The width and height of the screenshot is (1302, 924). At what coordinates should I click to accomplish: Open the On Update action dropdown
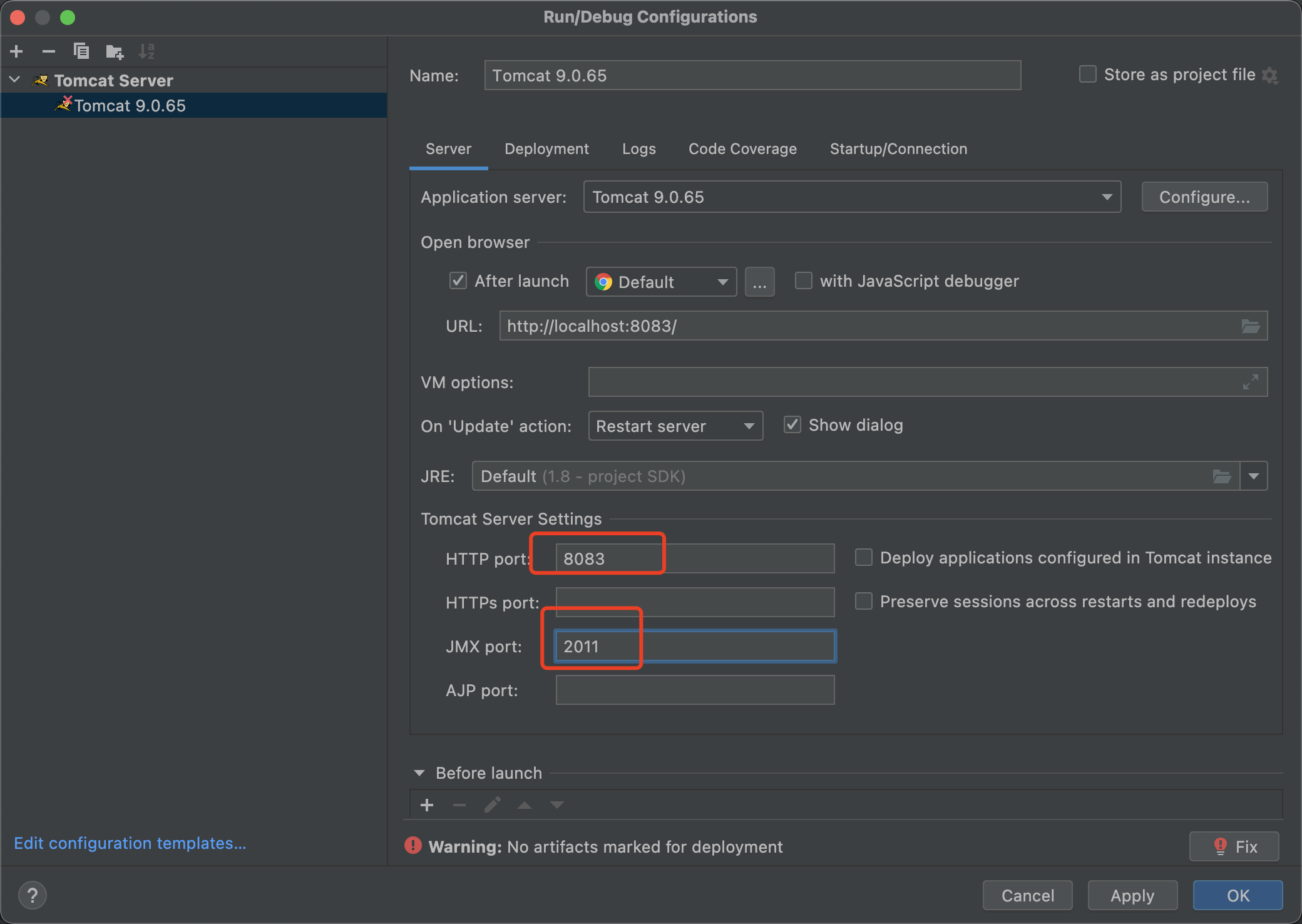tap(675, 426)
